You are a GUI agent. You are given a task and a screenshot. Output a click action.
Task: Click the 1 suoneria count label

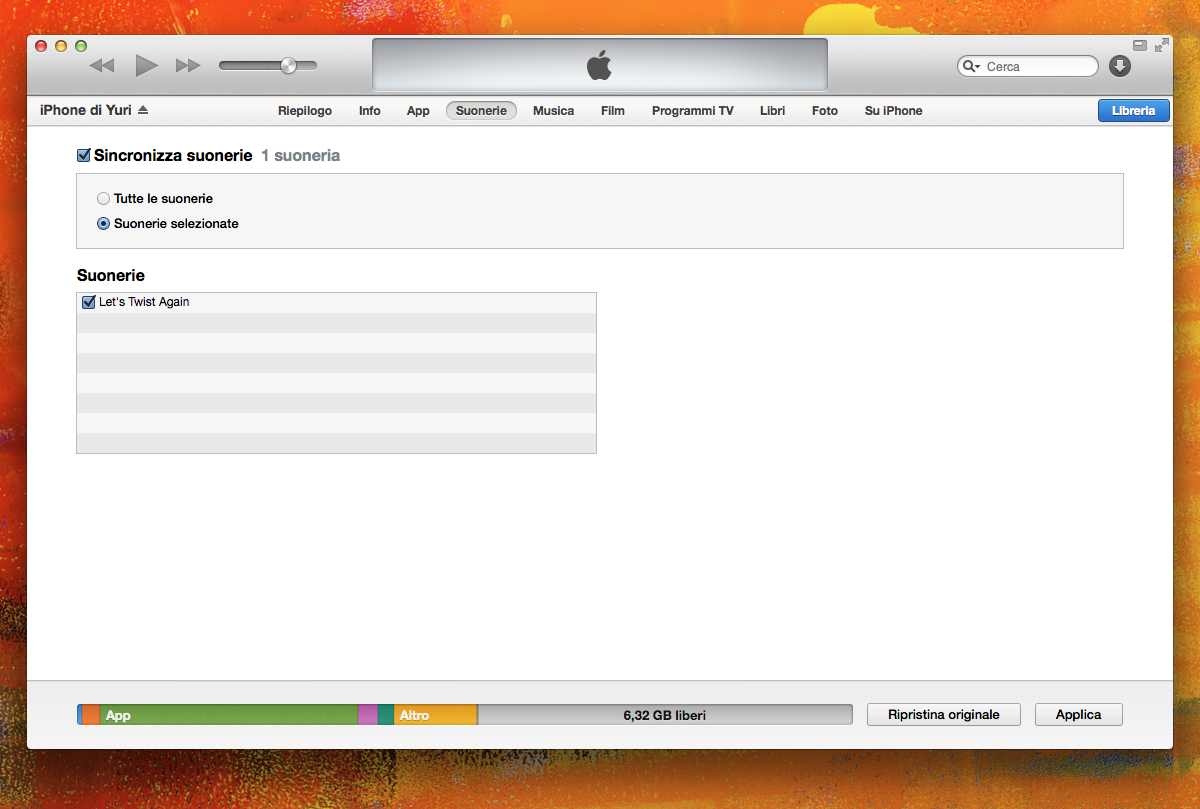point(300,156)
